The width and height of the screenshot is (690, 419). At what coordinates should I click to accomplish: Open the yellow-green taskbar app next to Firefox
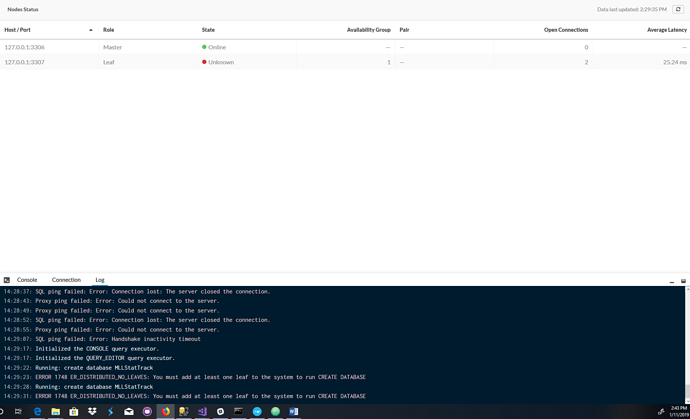pyautogui.click(x=184, y=412)
